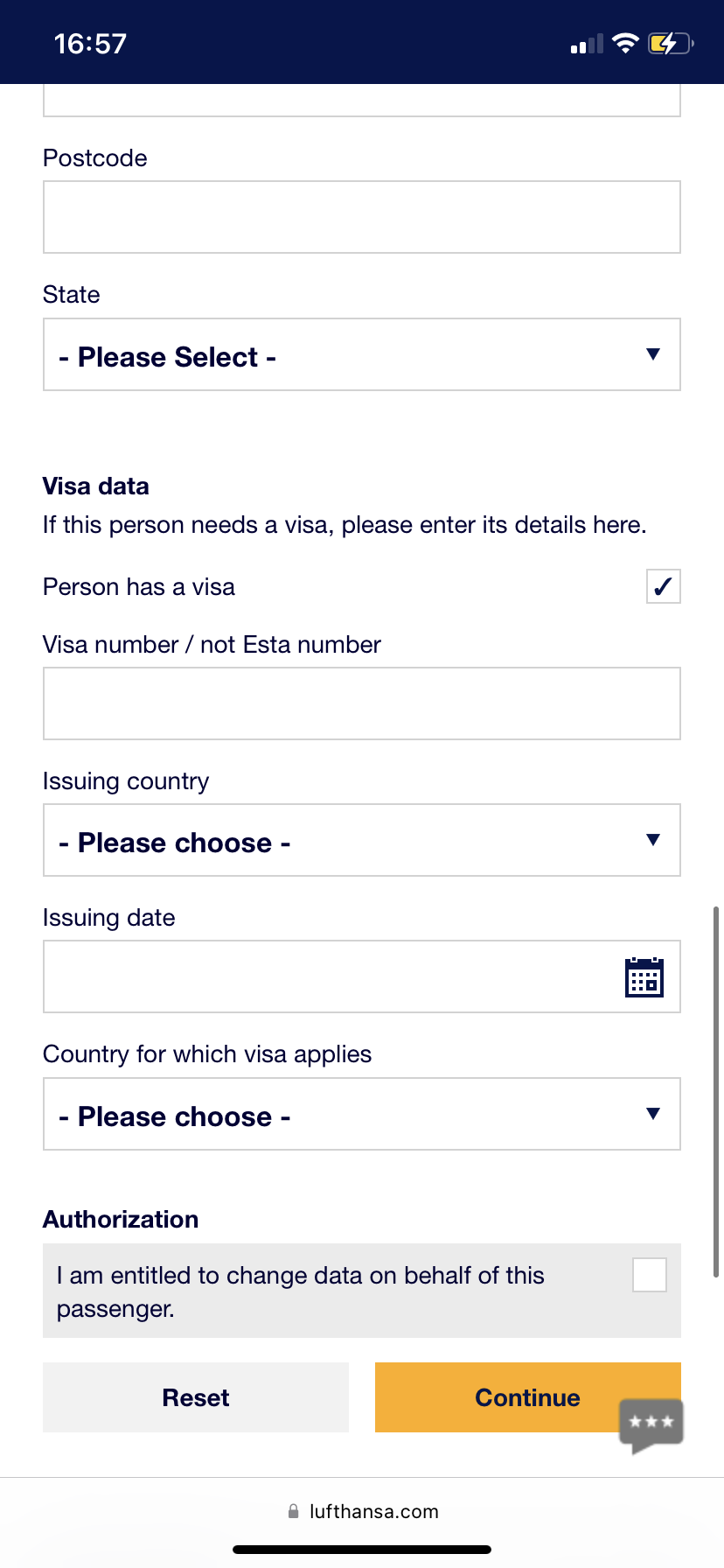Click the page scrollbar on the right edge

[x=717, y=1092]
